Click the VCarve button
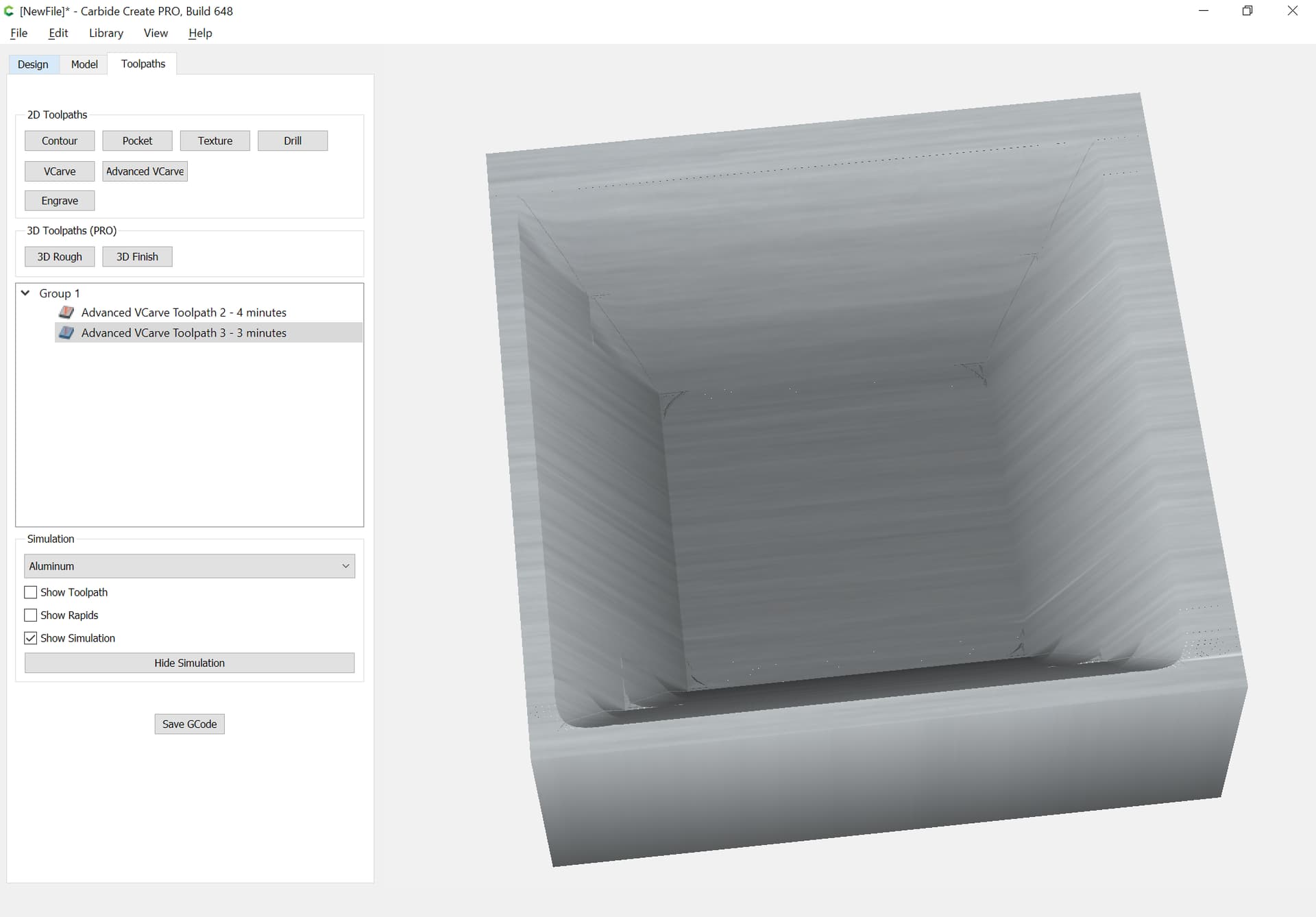 coord(60,171)
